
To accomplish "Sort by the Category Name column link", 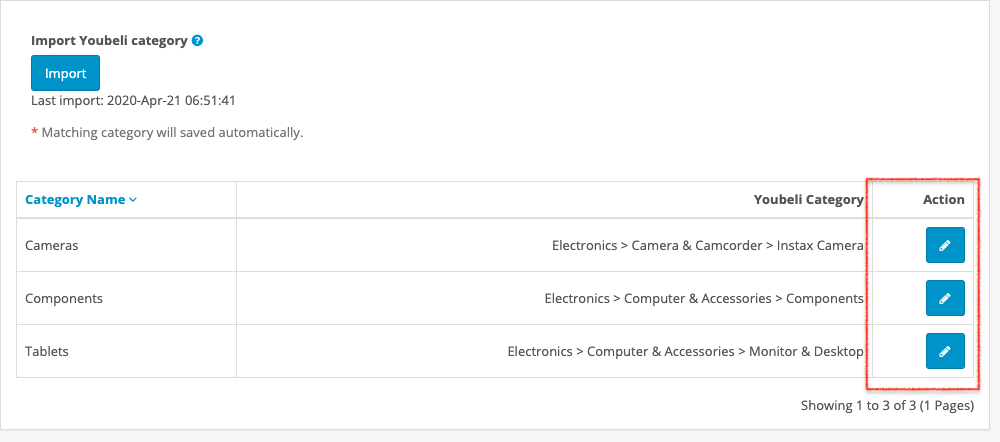I will coord(75,199).
